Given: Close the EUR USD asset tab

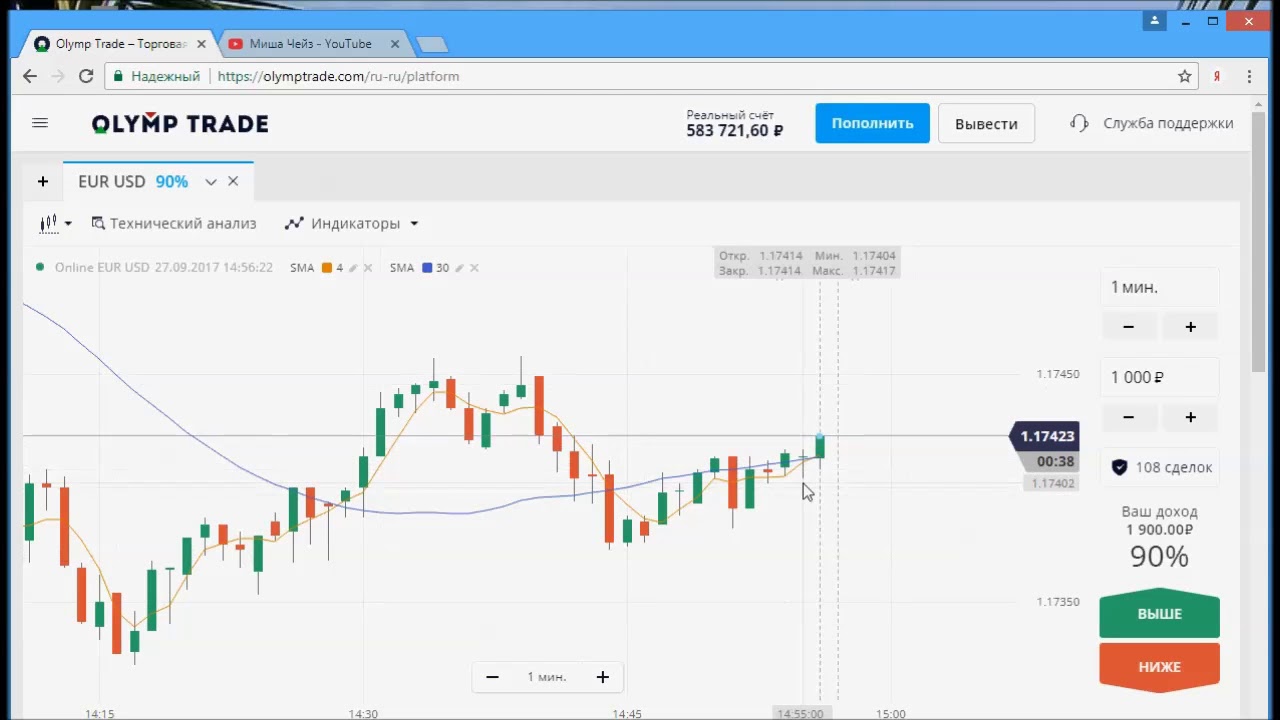Looking at the screenshot, I should (x=233, y=181).
